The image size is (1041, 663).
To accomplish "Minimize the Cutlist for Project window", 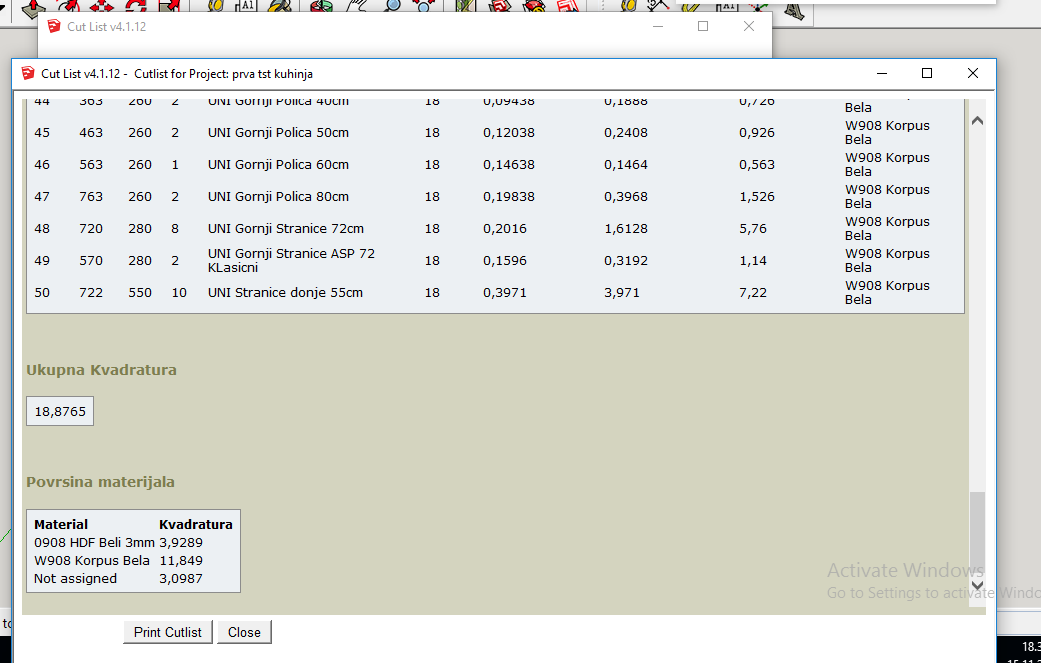I will tap(882, 73).
